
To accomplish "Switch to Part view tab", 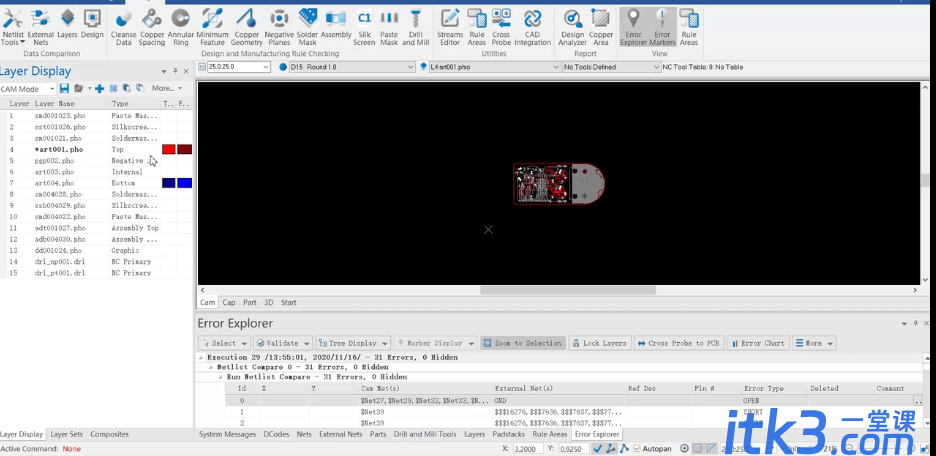I will click(250, 303).
